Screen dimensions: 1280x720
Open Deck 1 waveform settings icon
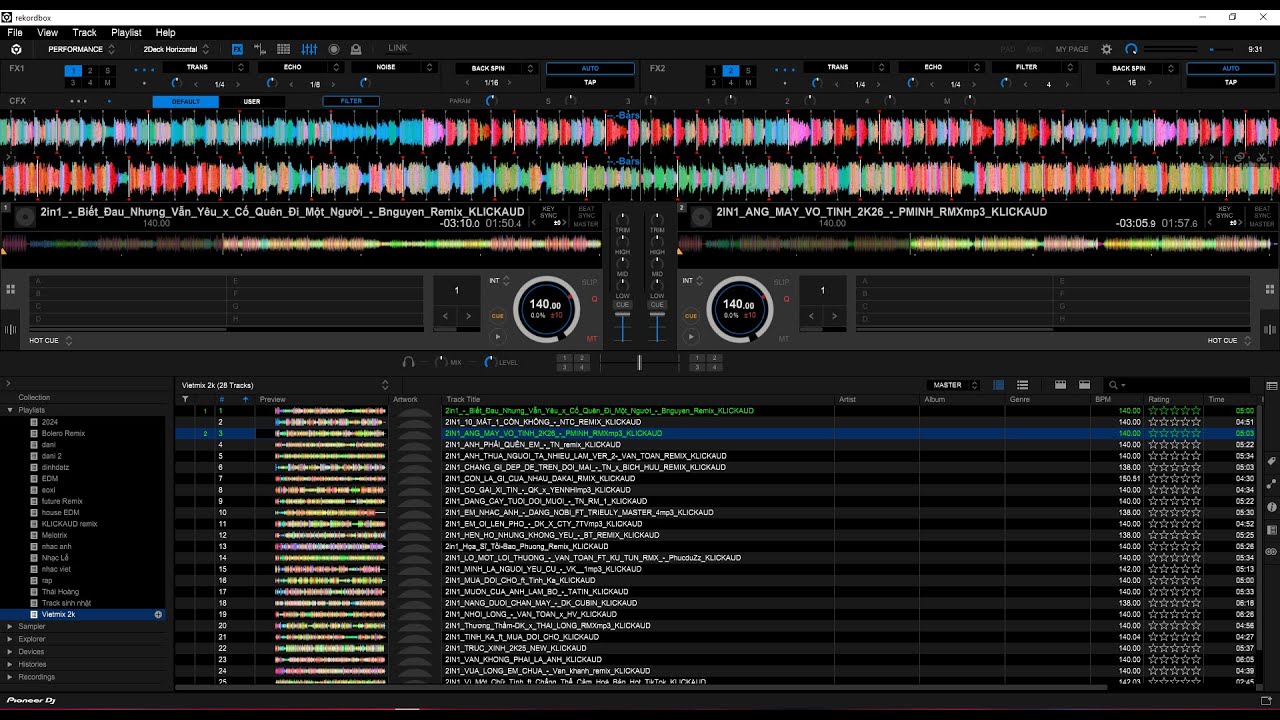click(x=11, y=329)
